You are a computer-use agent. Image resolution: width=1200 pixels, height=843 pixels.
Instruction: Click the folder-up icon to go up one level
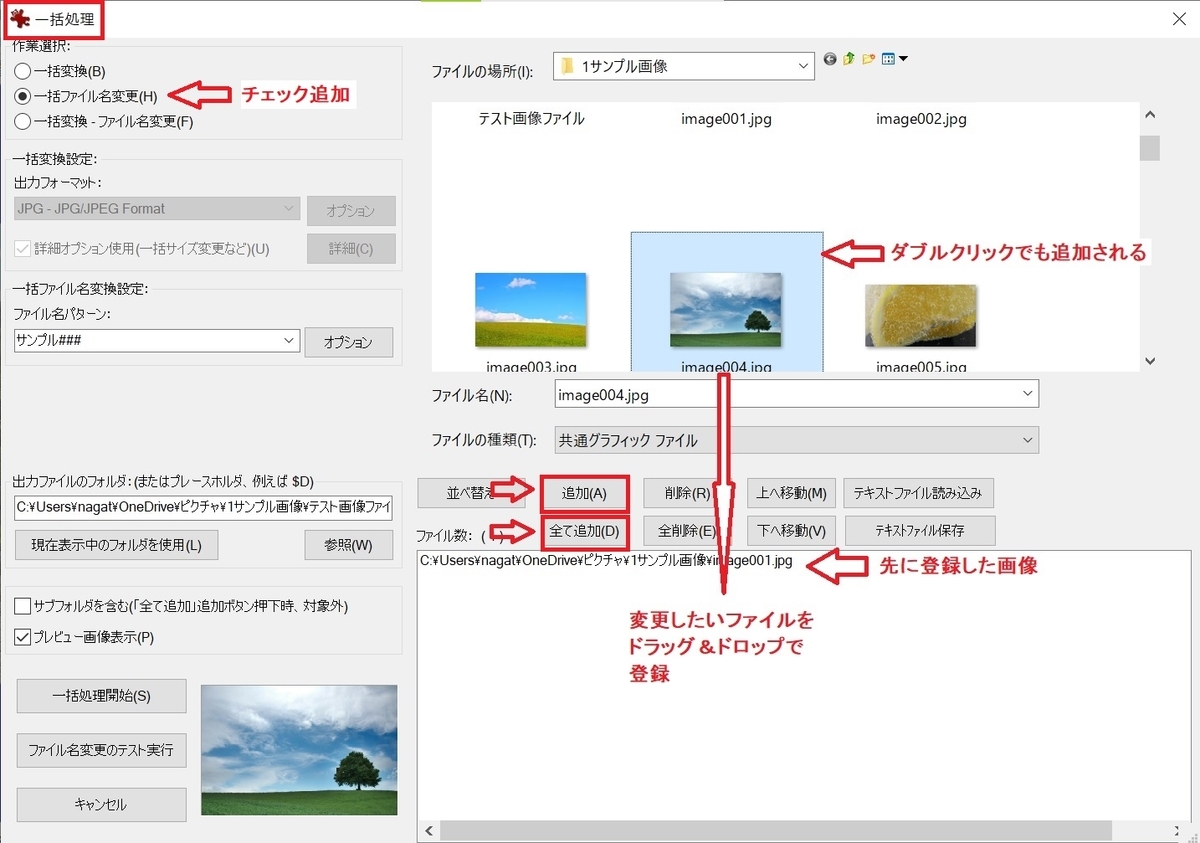[848, 59]
